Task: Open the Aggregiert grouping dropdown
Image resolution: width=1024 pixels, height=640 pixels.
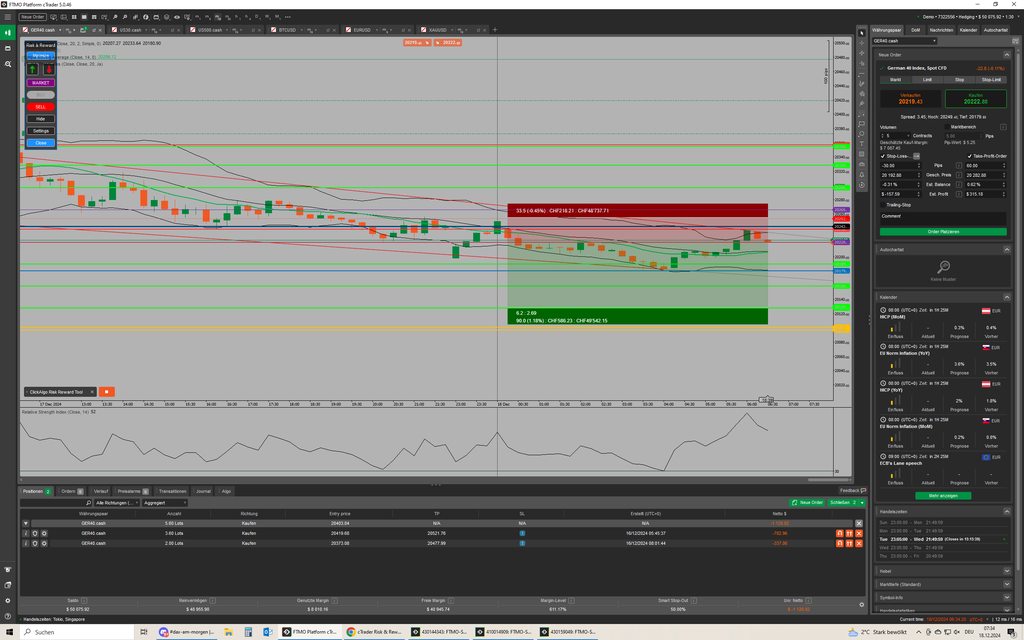Action: pos(165,503)
